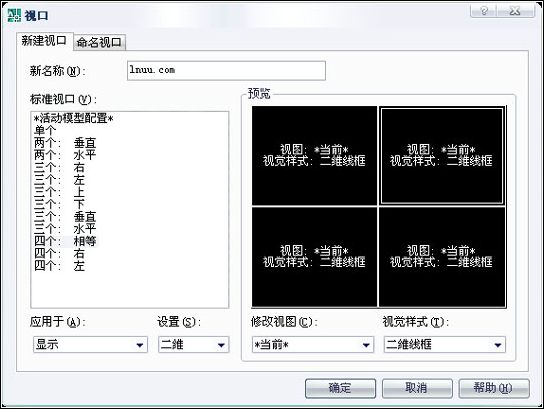Click the 取消 button
The height and width of the screenshot is (409, 544).
[417, 388]
